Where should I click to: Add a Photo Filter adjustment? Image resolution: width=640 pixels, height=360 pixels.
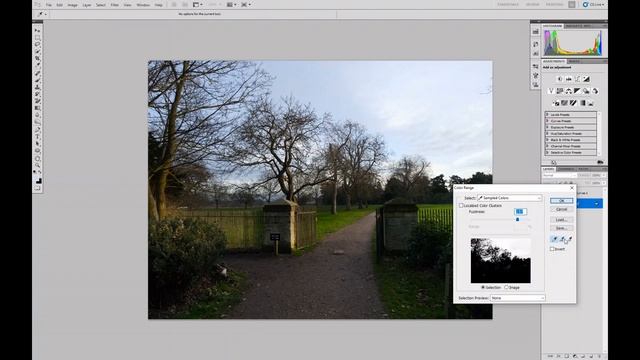point(586,91)
